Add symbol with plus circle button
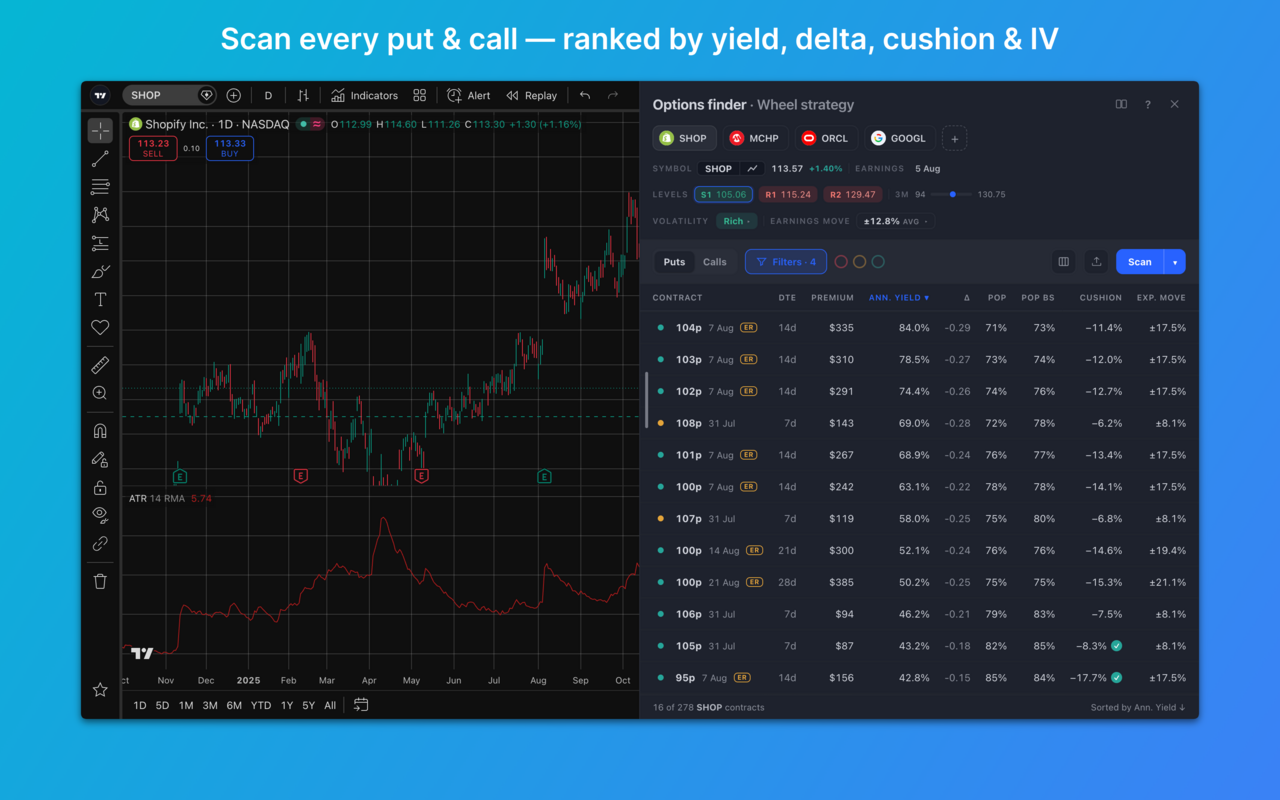The image size is (1280, 800). pyautogui.click(x=233, y=95)
